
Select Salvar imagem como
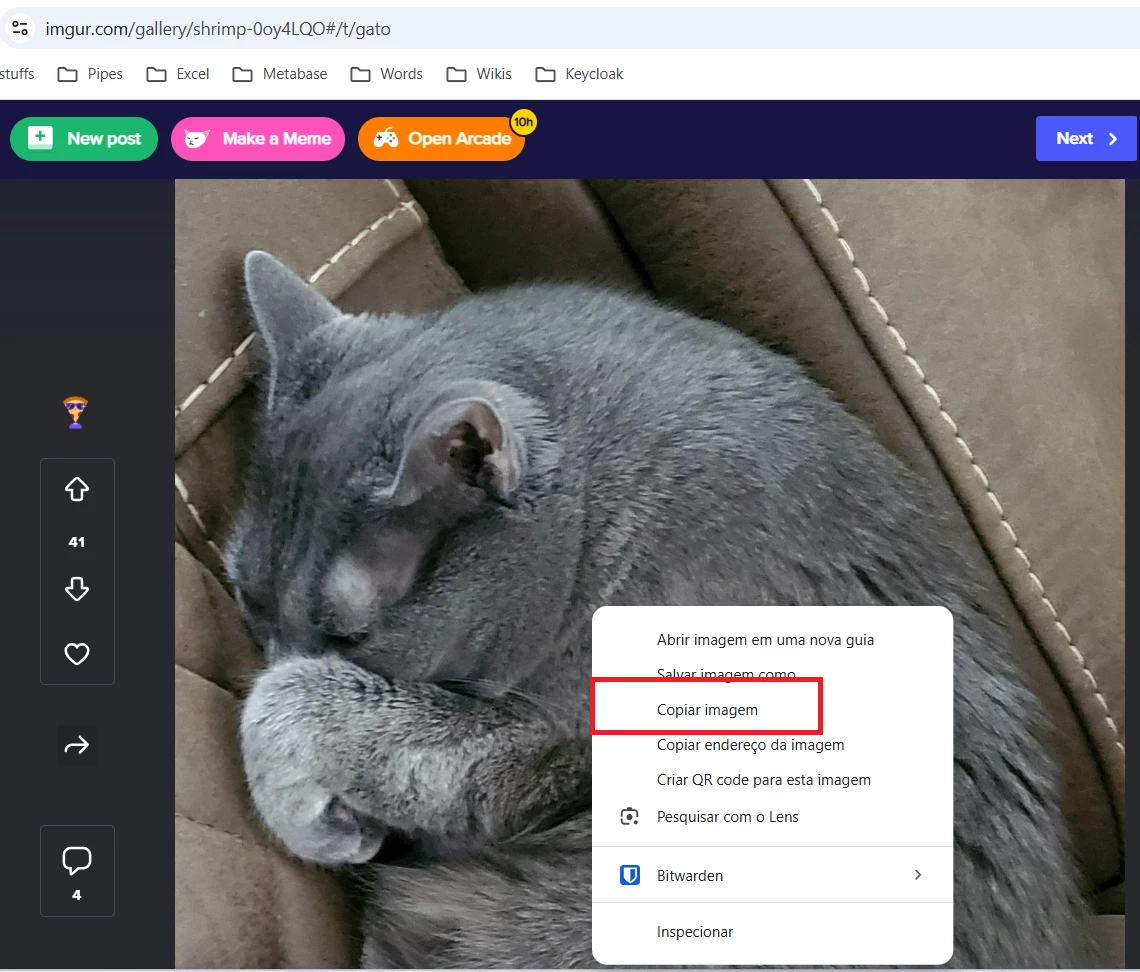[772, 674]
